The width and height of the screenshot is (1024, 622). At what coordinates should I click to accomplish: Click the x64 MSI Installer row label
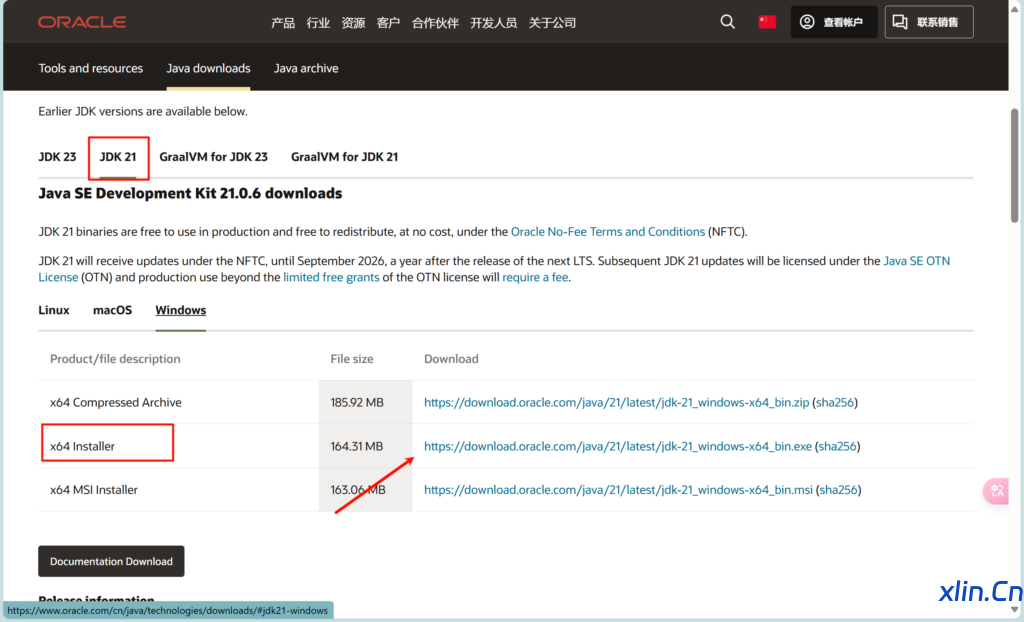[94, 489]
